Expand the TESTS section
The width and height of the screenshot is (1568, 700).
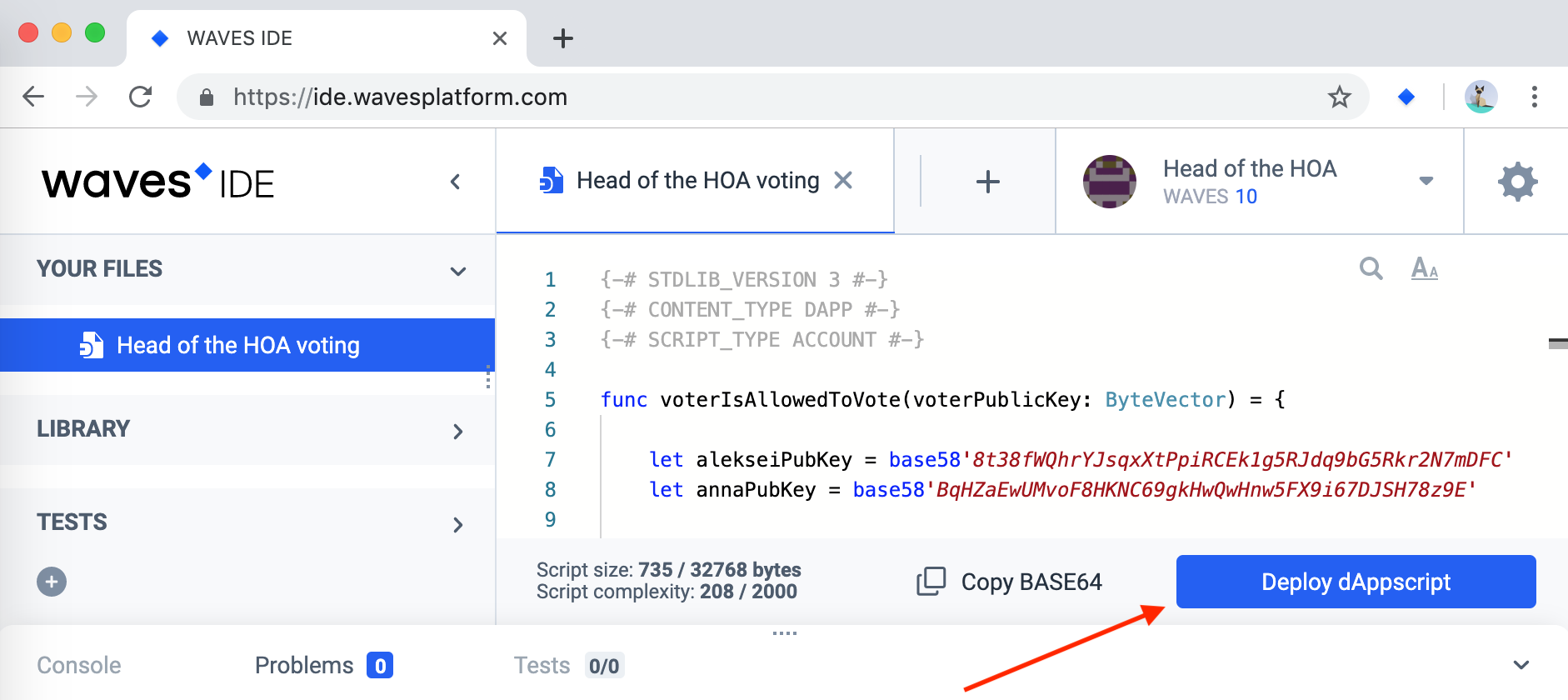pos(457,524)
